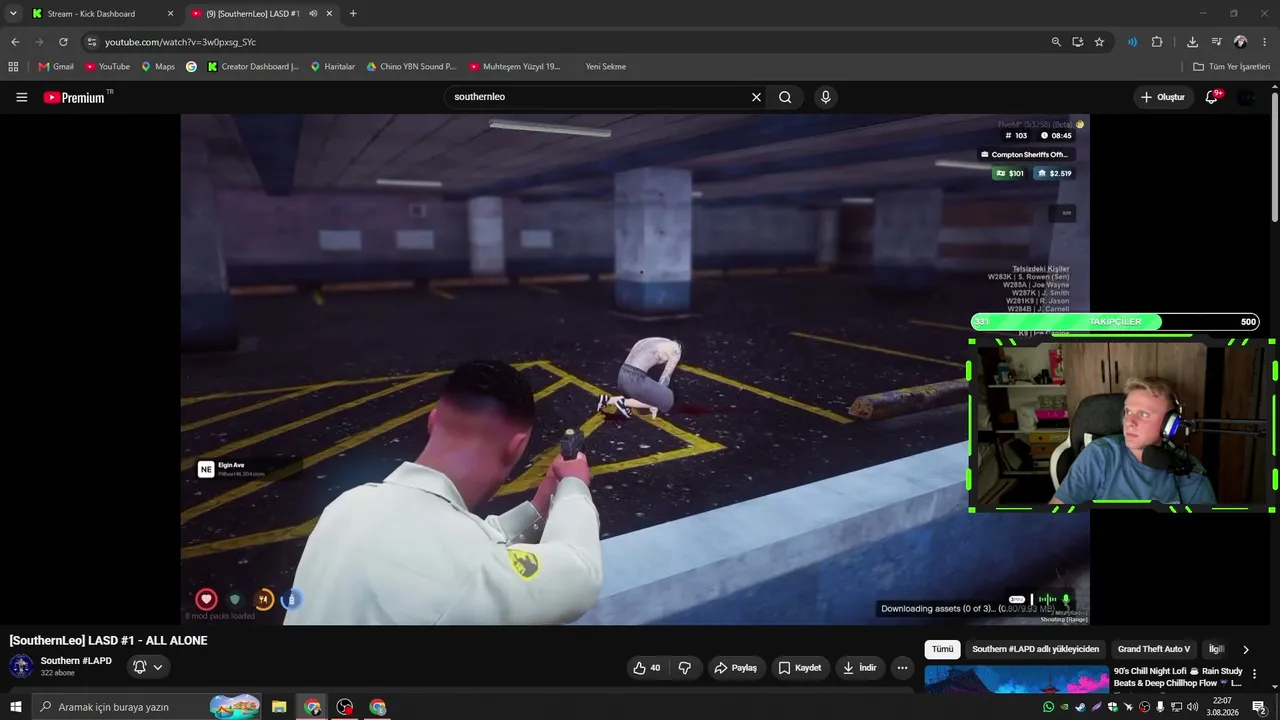Show Chrome downloads
The width and height of the screenshot is (1280, 720).
tap(1192, 42)
